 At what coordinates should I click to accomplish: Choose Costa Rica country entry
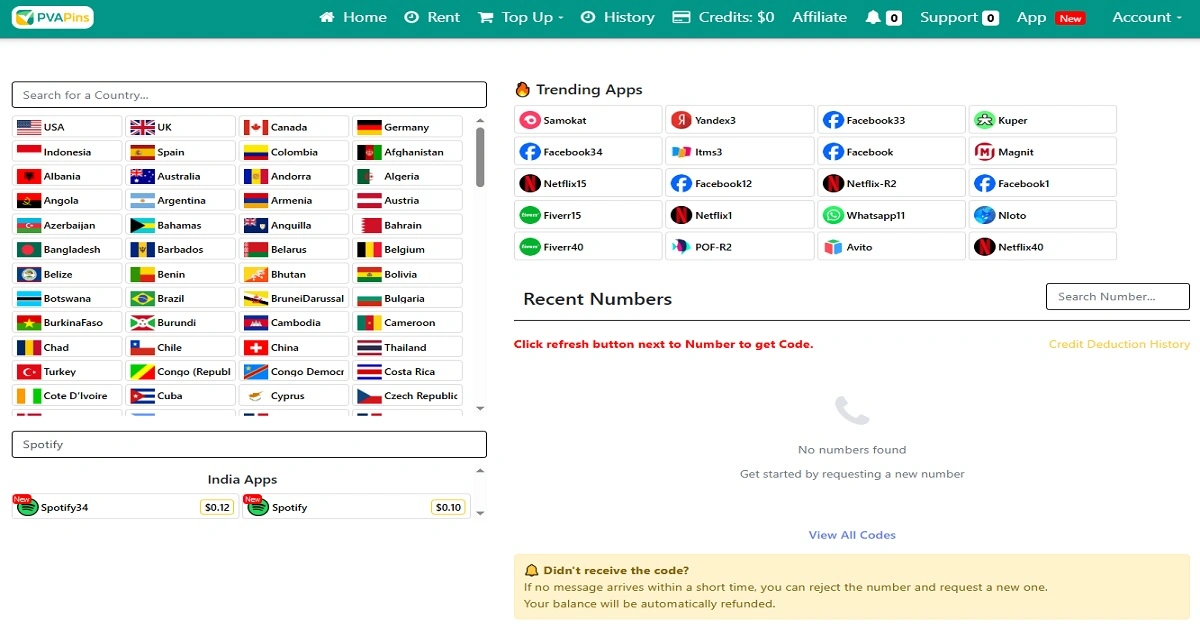408,371
